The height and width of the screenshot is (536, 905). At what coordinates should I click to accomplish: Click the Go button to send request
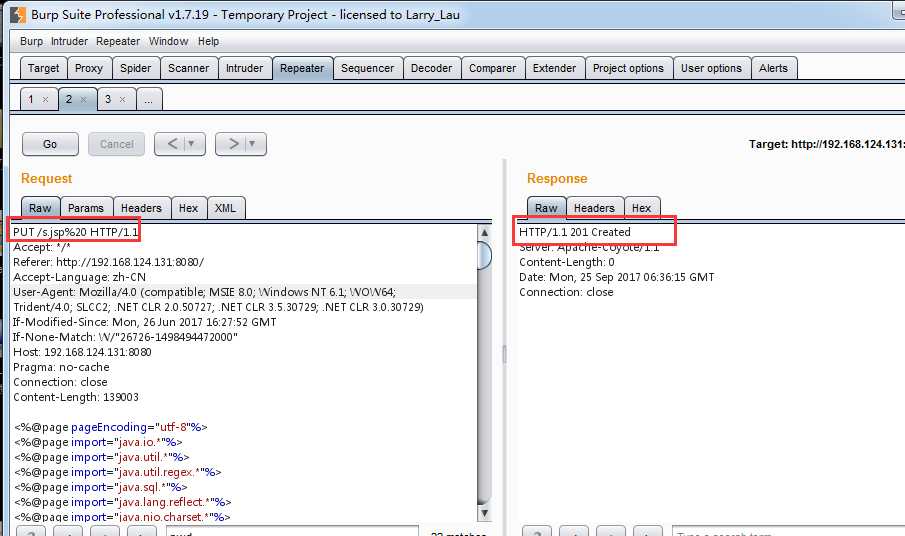[50, 144]
